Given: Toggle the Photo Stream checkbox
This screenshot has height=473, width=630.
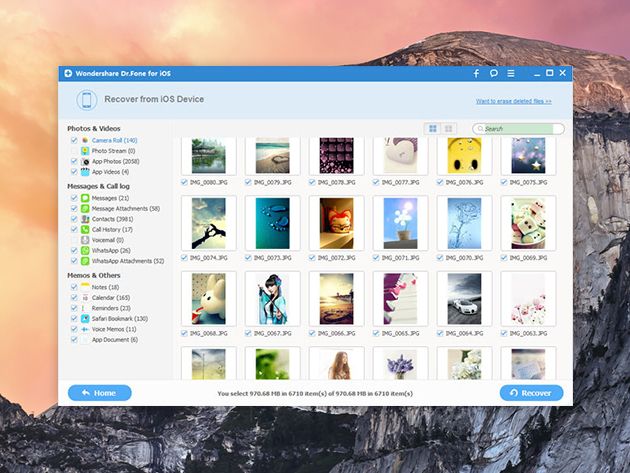Looking at the screenshot, I should pos(74,151).
